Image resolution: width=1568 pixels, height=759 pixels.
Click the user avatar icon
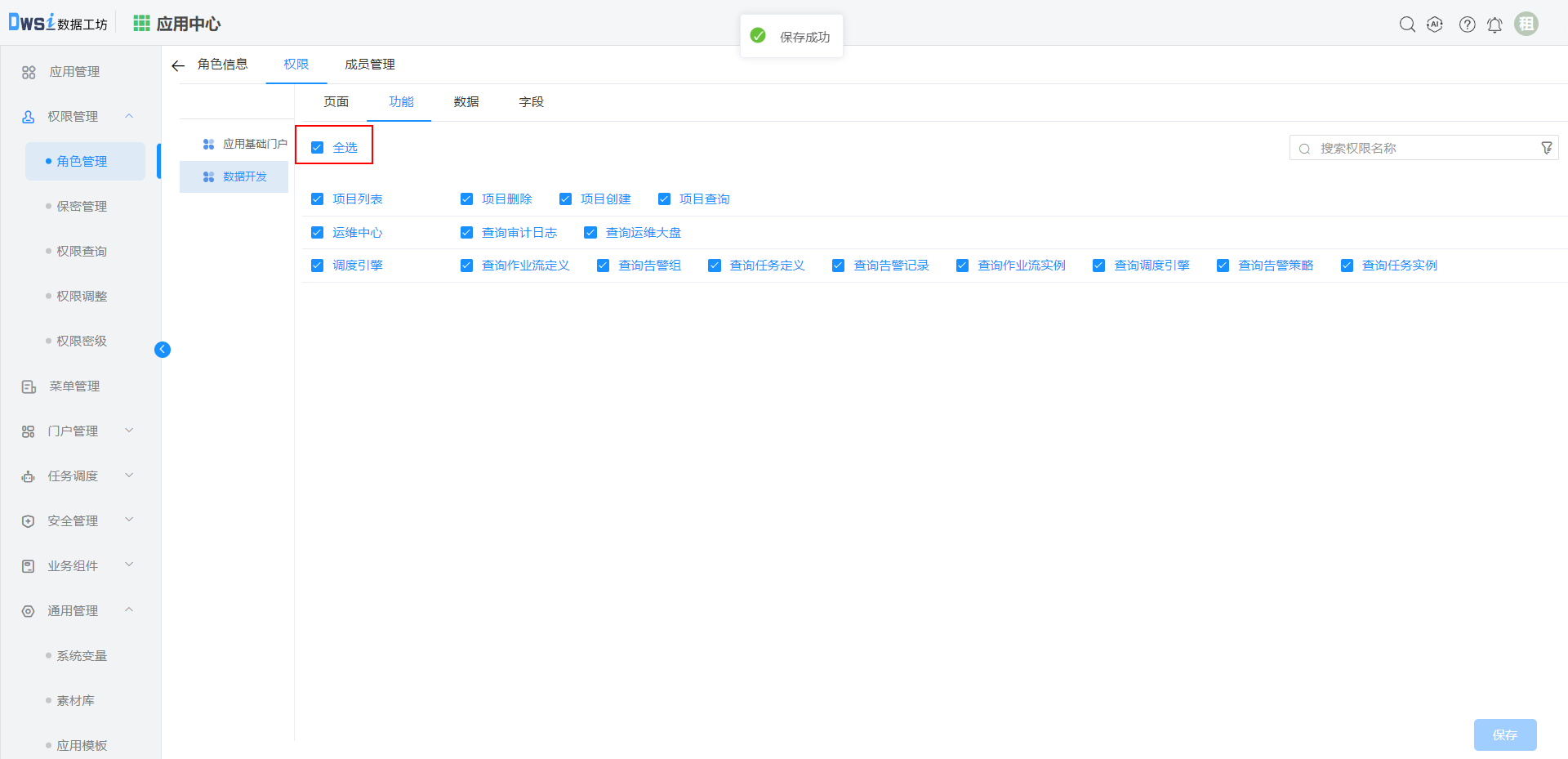(x=1526, y=24)
